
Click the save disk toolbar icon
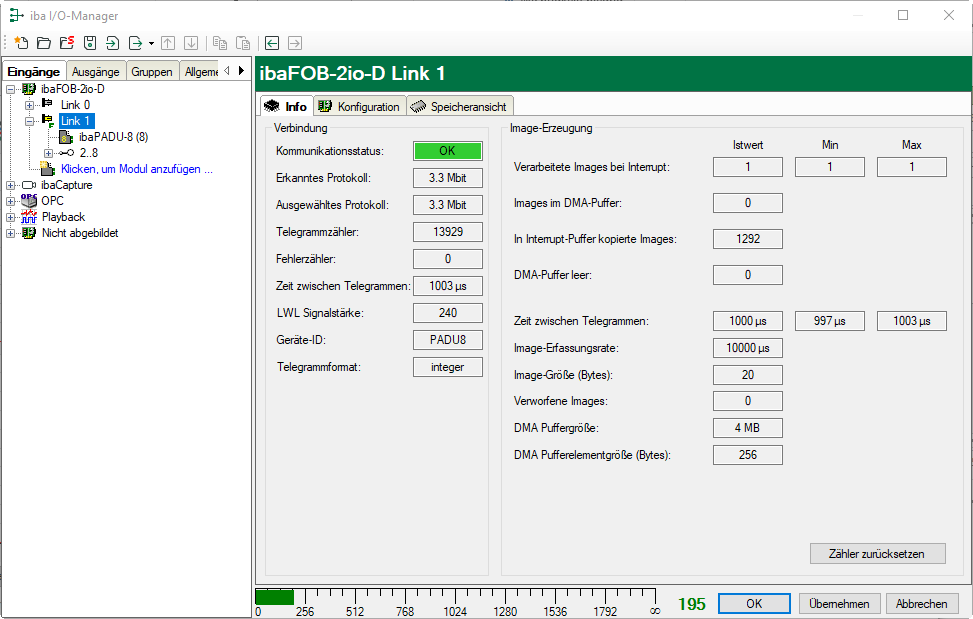pyautogui.click(x=90, y=43)
